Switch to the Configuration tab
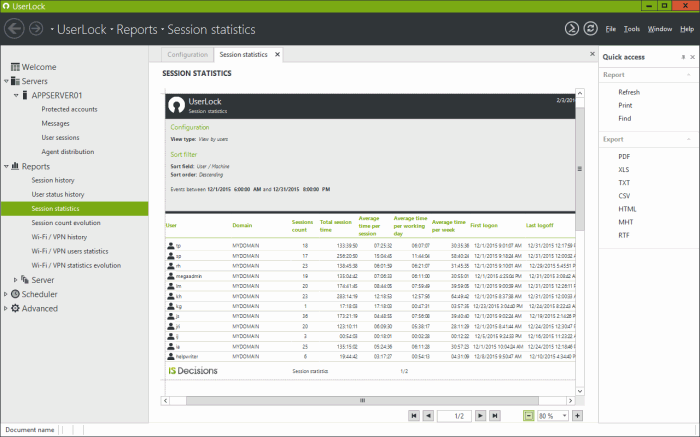The height and width of the screenshot is (437, 700). [188, 54]
